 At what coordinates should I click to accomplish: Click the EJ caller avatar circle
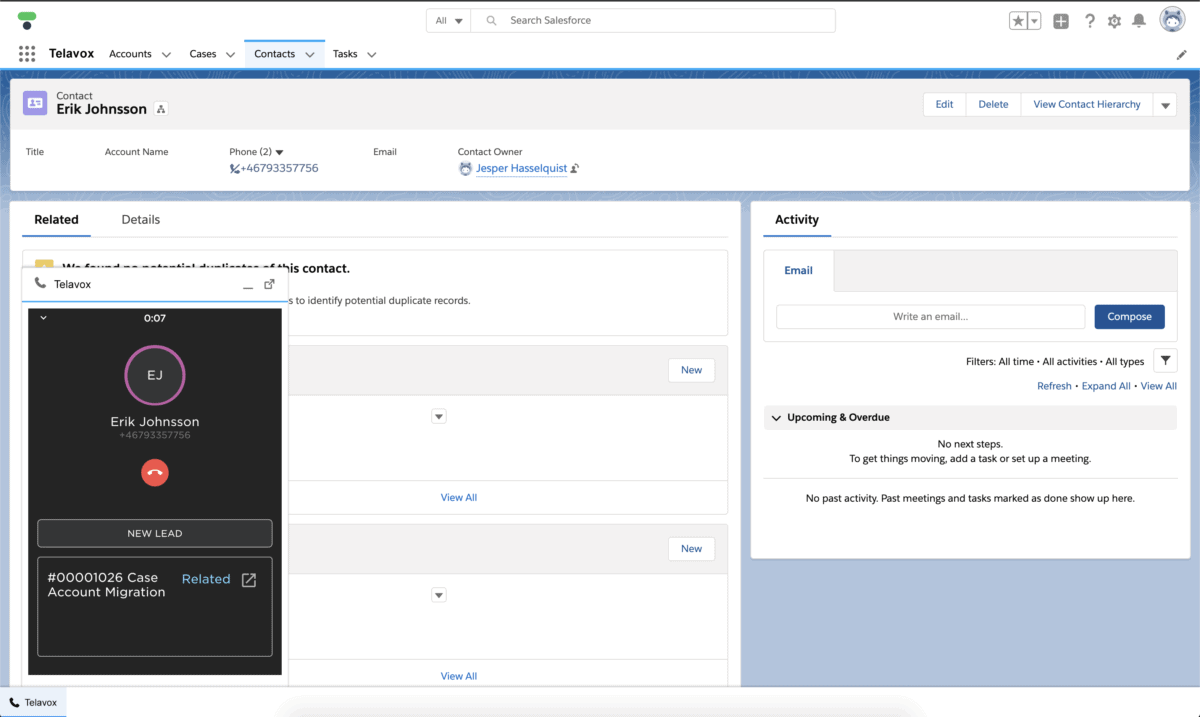click(x=155, y=376)
